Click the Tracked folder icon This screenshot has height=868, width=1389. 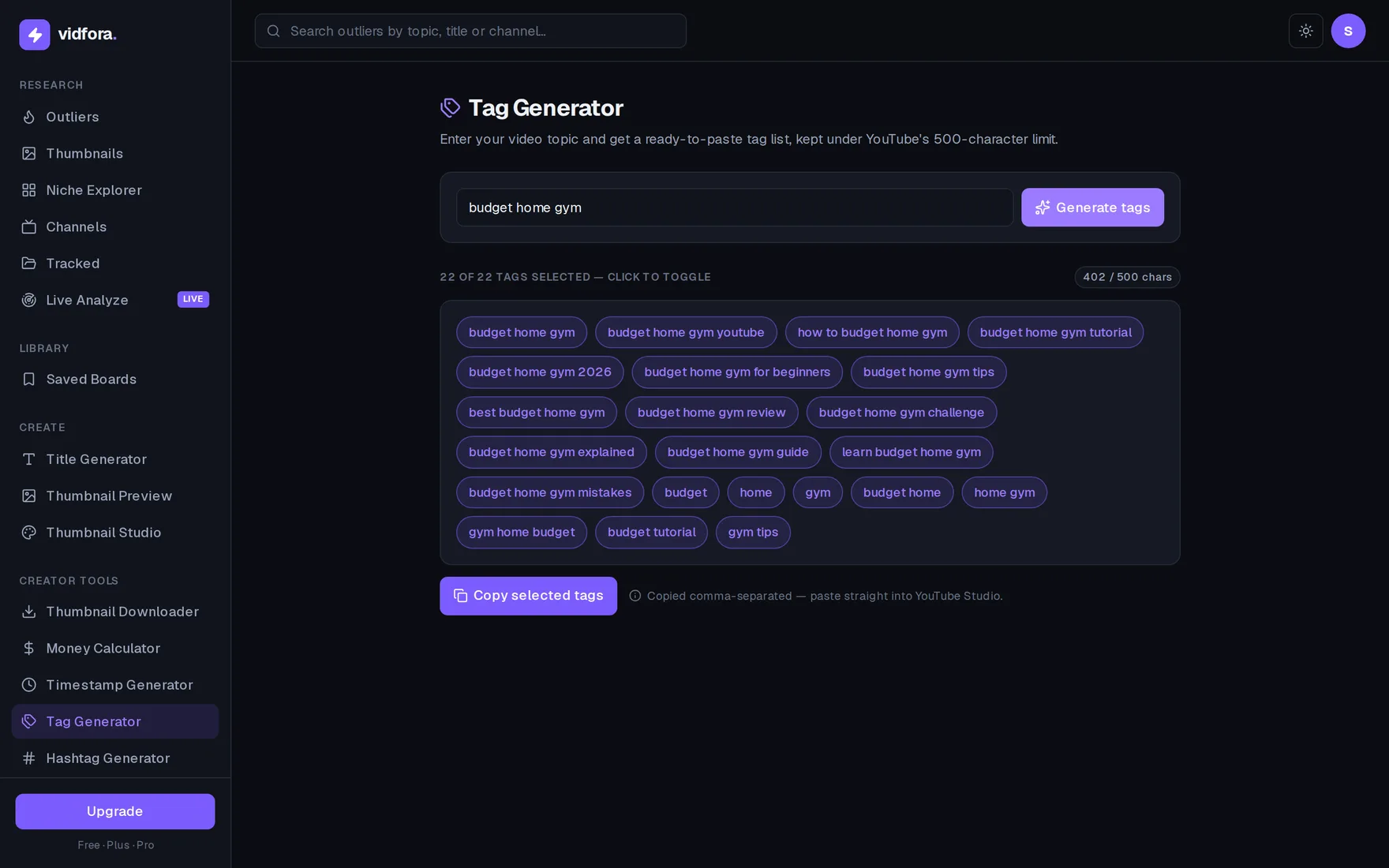(29, 264)
